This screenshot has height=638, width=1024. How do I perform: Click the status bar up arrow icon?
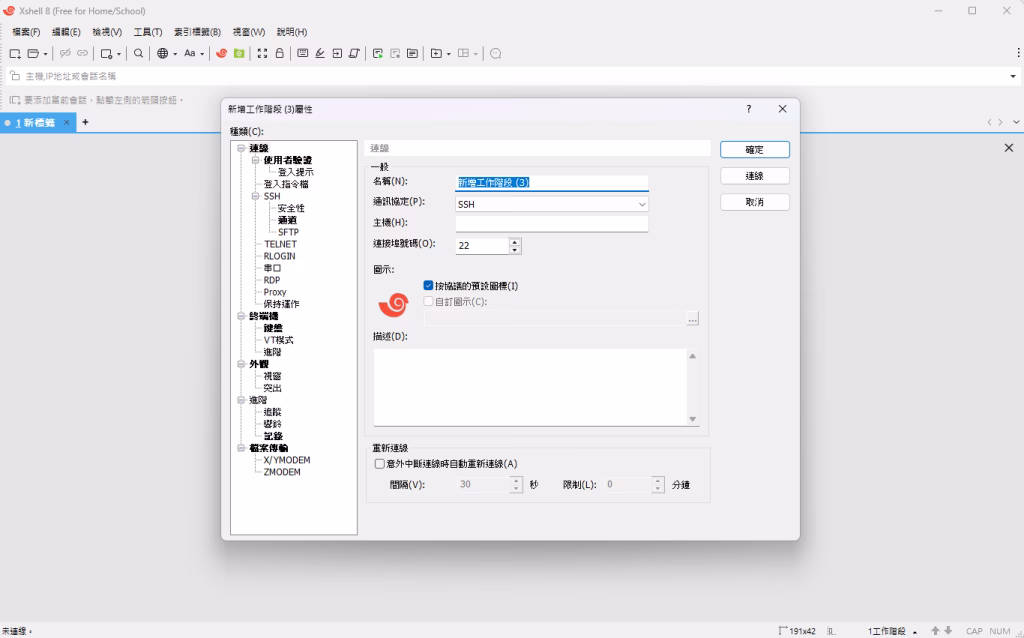[x=935, y=631]
